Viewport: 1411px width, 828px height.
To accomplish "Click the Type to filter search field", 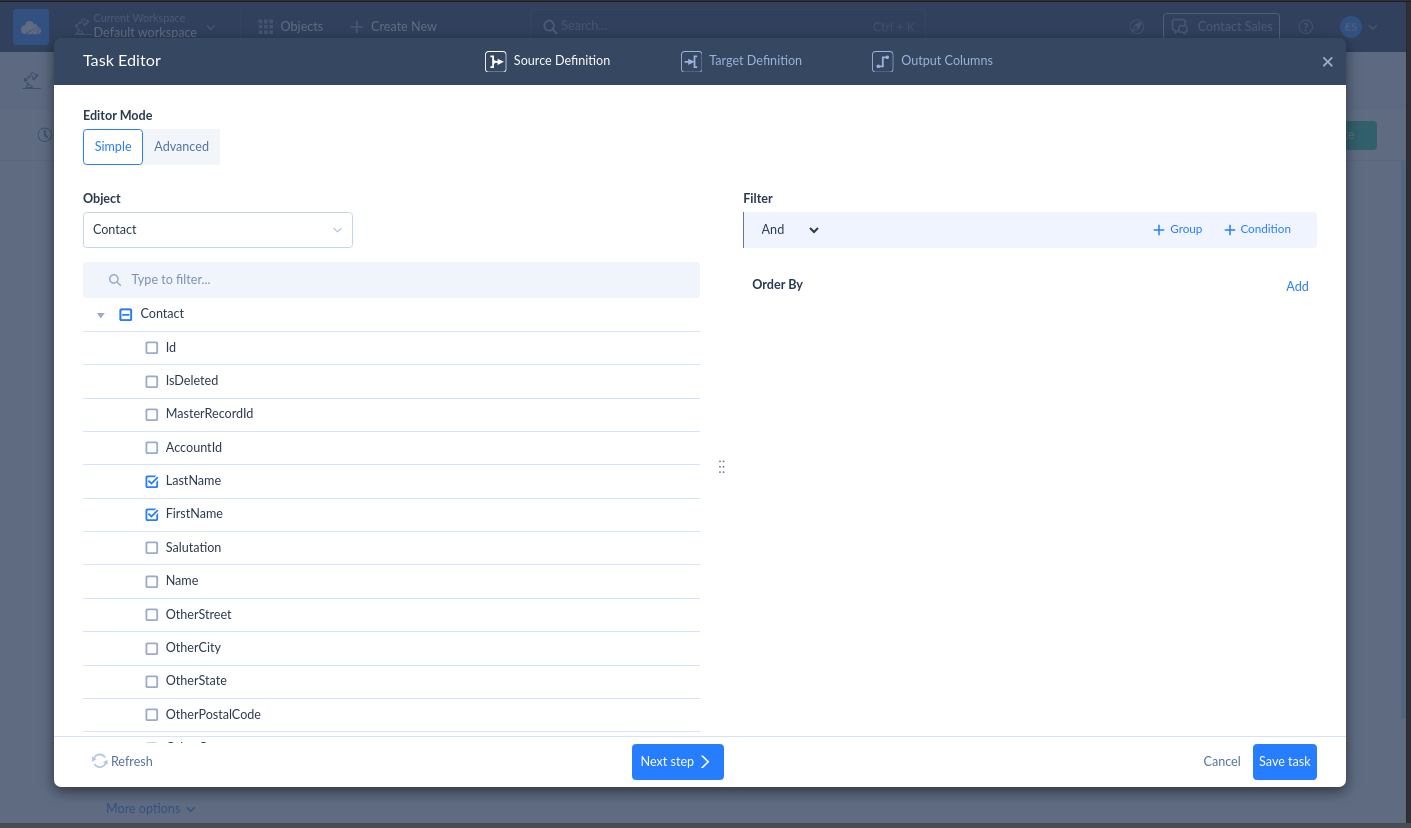I will pos(390,280).
